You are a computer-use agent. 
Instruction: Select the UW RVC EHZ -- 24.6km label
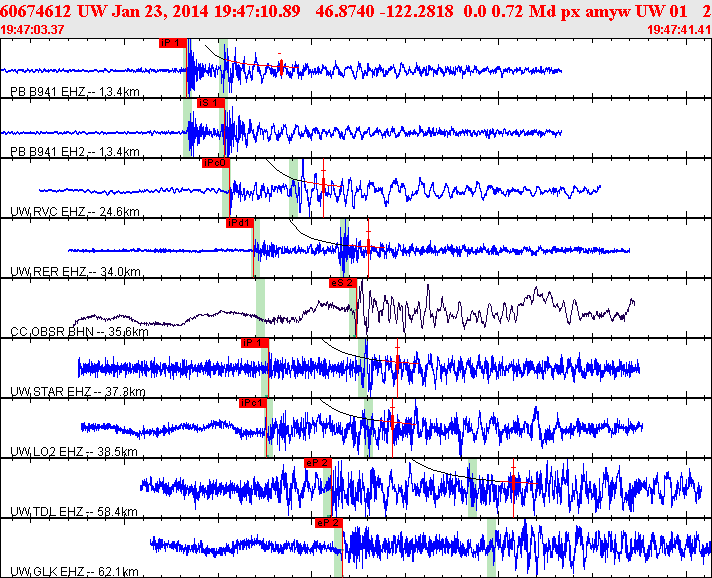[x=75, y=212]
